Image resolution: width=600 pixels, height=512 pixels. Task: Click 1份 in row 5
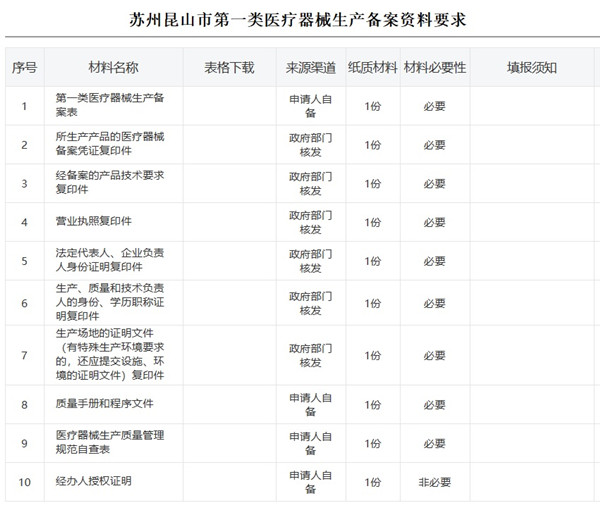[373, 261]
